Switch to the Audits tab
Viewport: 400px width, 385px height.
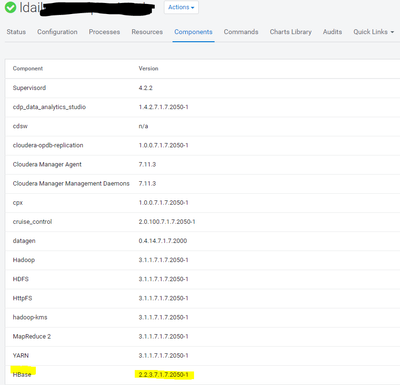(x=332, y=32)
